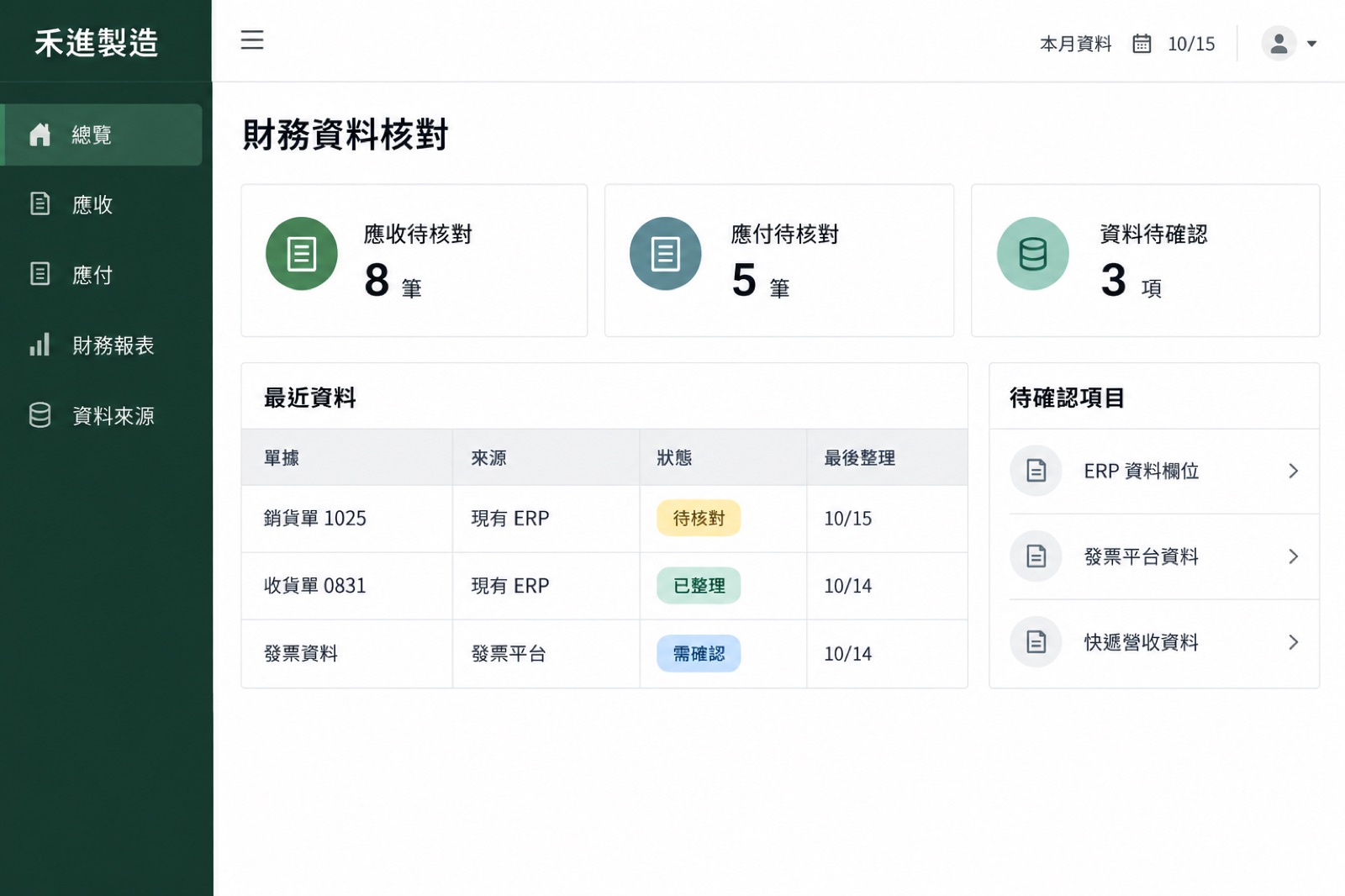Image resolution: width=1345 pixels, height=896 pixels.
Task: Click the document icon beside ERP 資料欄位
Action: (x=1036, y=471)
